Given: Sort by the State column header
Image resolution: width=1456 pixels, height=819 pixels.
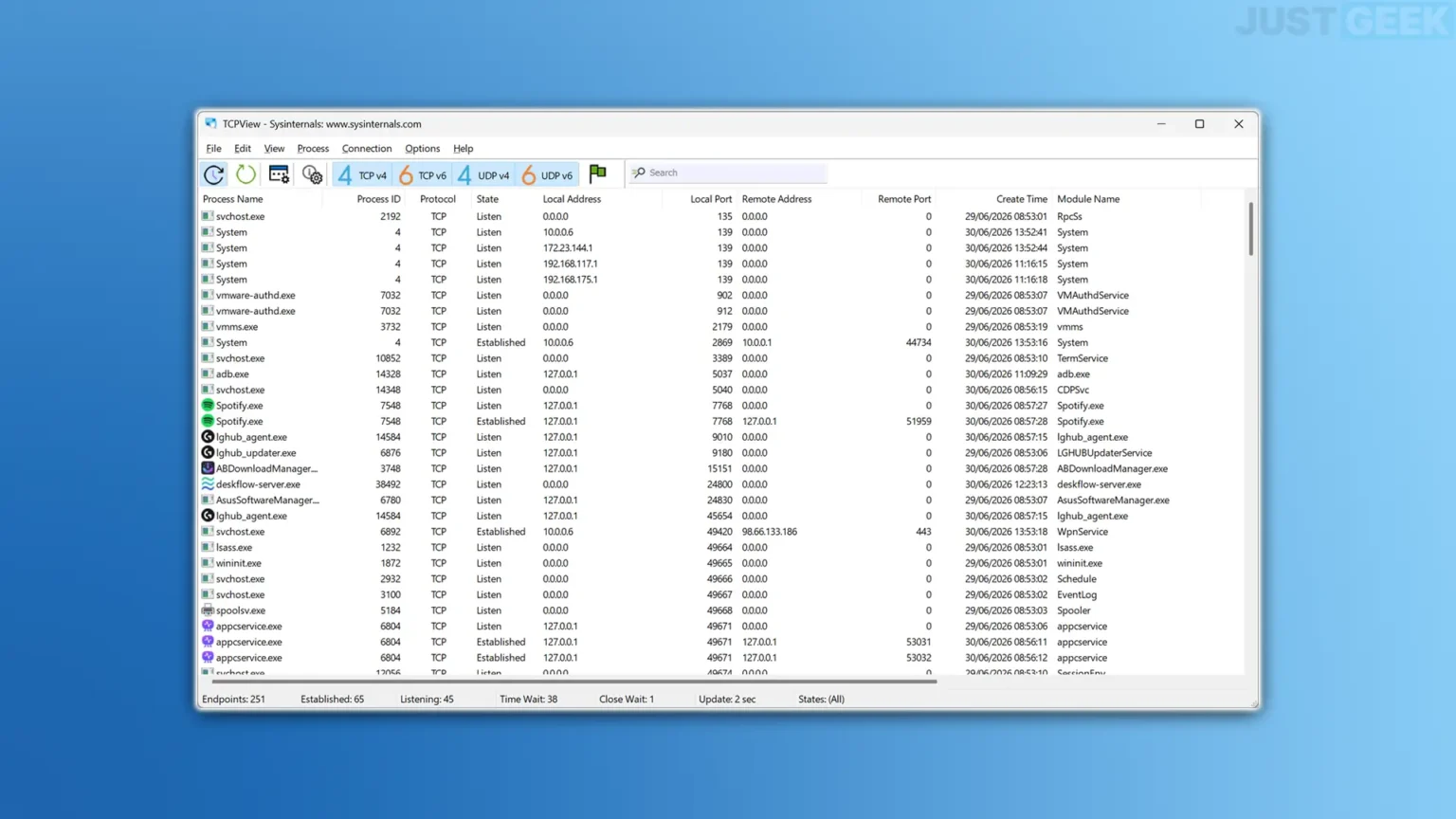Looking at the screenshot, I should [x=487, y=199].
